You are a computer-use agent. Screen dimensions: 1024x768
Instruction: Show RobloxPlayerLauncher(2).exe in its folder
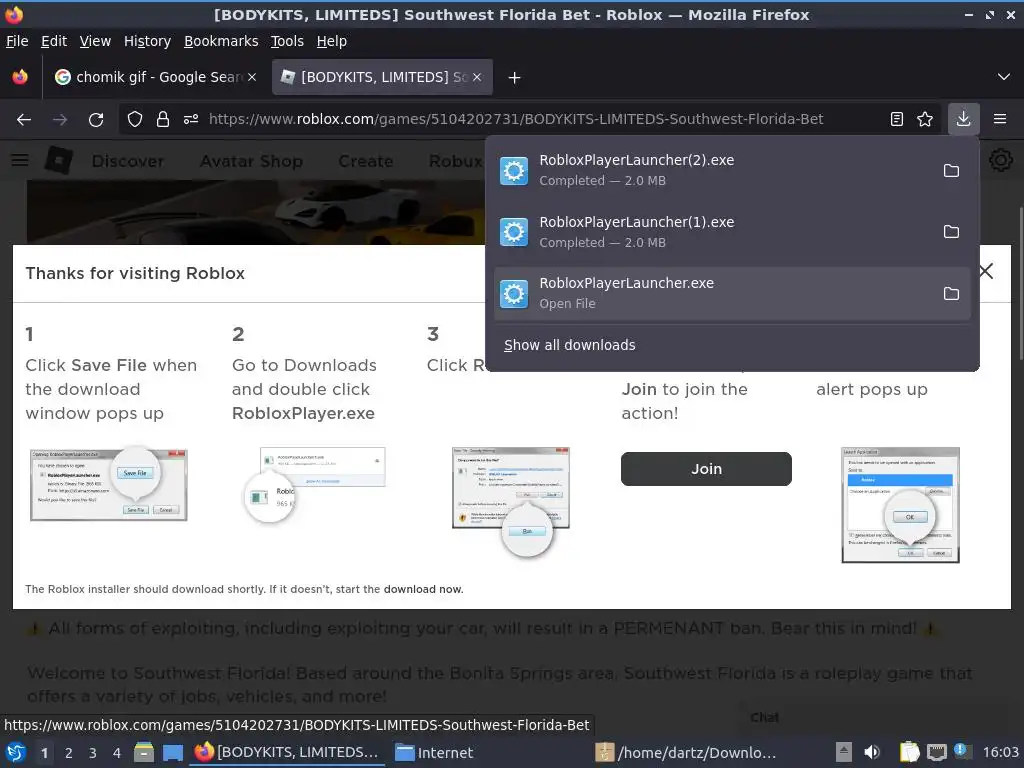(951, 170)
